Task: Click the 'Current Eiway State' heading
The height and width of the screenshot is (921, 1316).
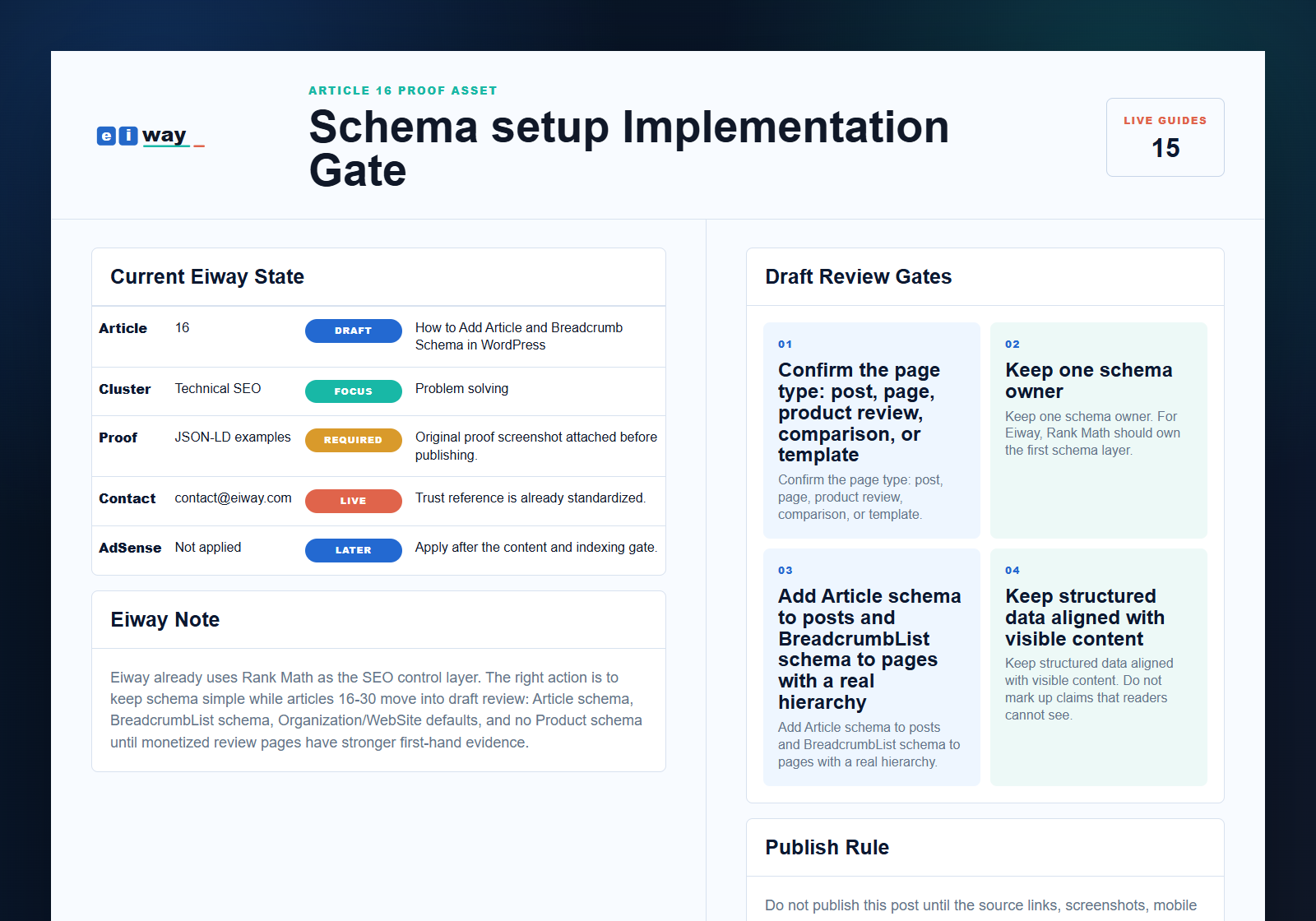Action: tap(207, 277)
